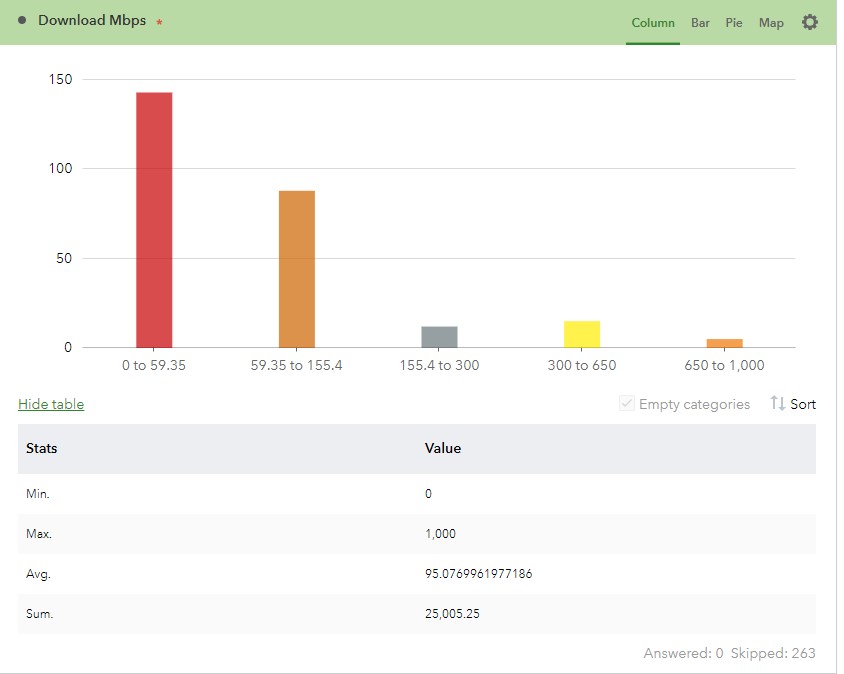
Task: Click the Value column header
Action: click(442, 448)
